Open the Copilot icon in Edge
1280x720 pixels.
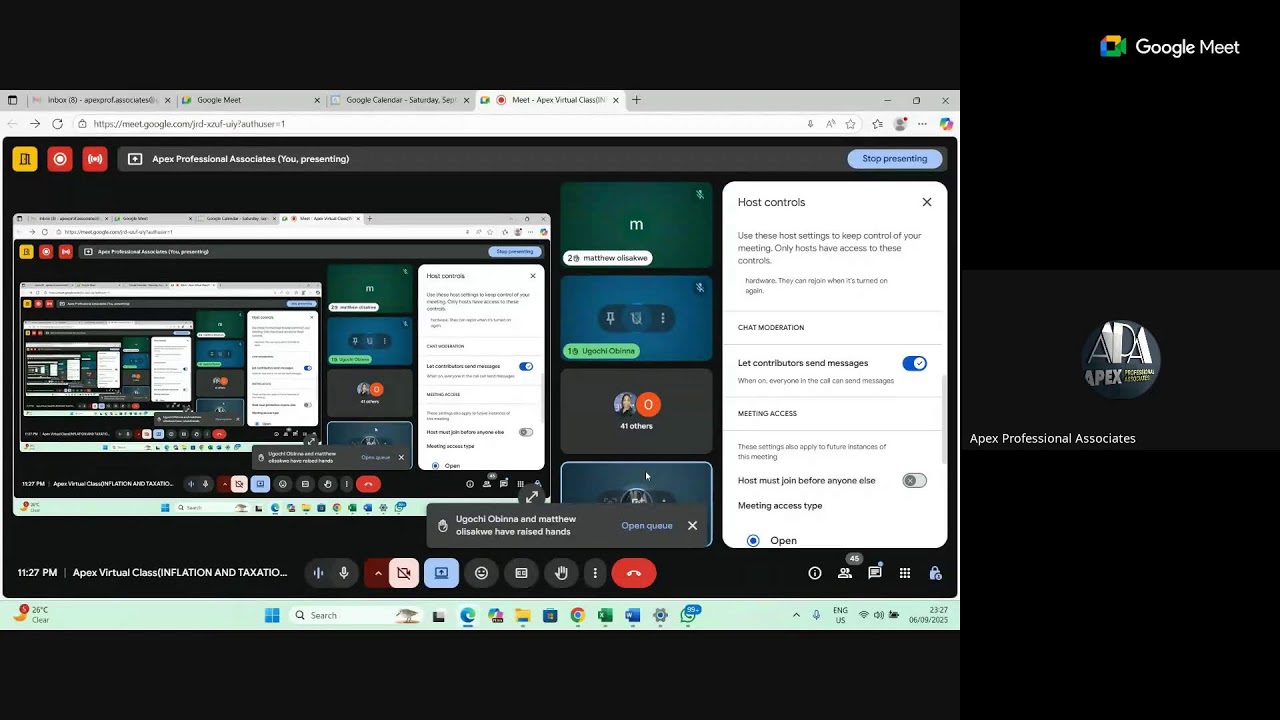point(946,124)
